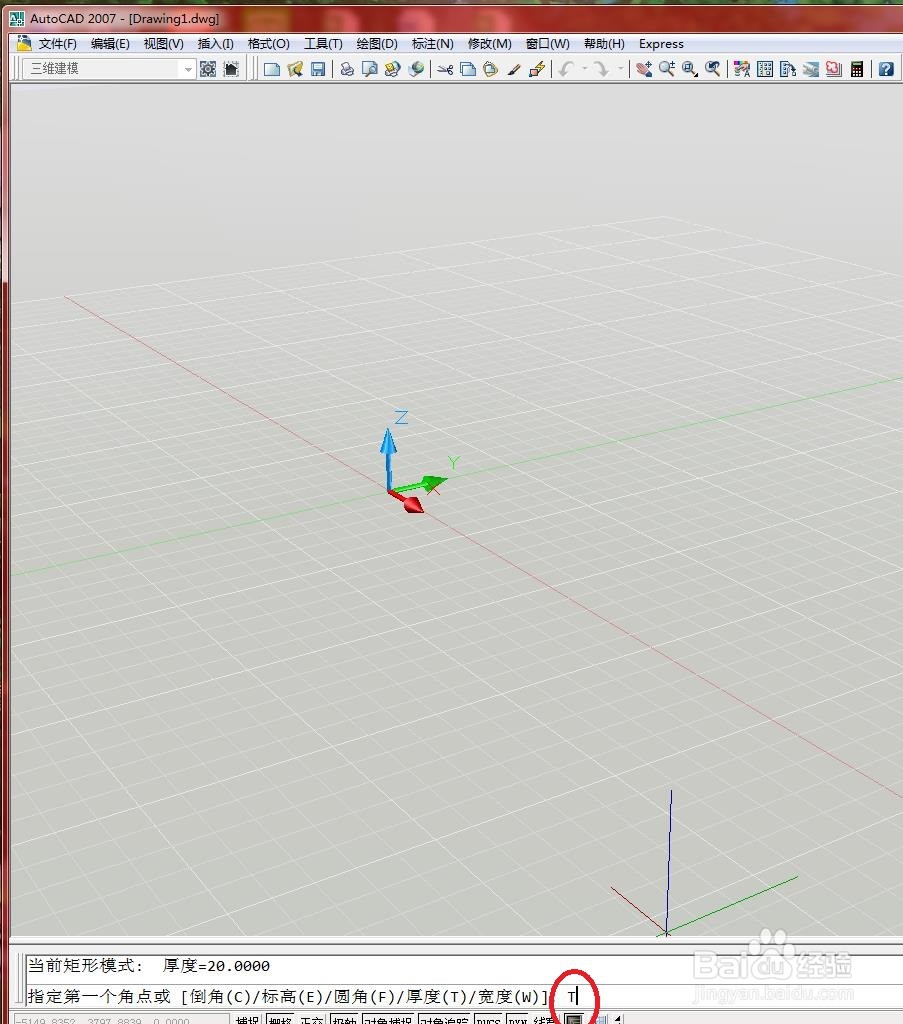Toggle DUCS dynamic UCS in status bar
The image size is (903, 1024).
point(488,1019)
